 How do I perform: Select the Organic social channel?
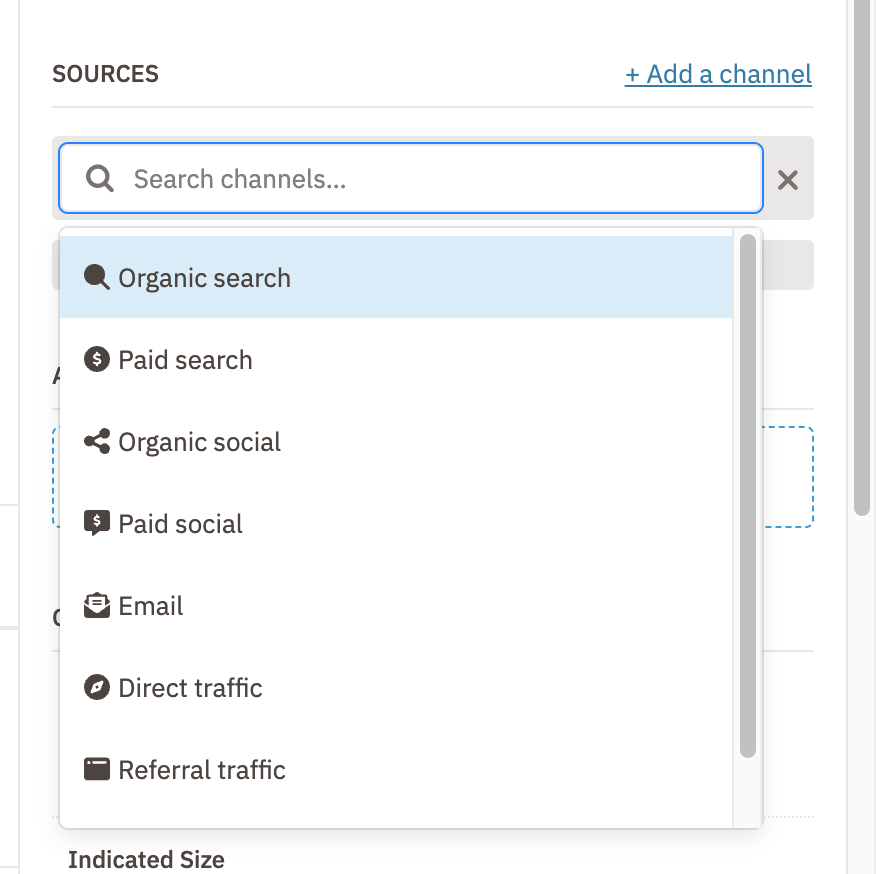pos(200,441)
